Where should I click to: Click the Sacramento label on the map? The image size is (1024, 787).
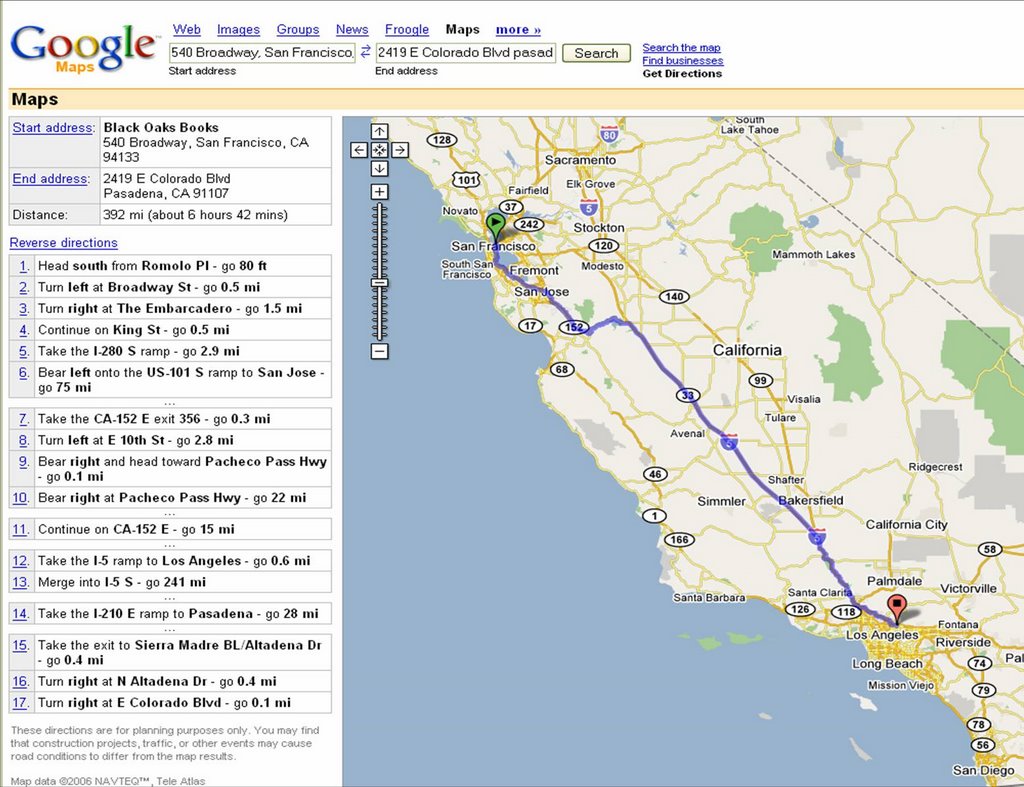click(x=580, y=160)
